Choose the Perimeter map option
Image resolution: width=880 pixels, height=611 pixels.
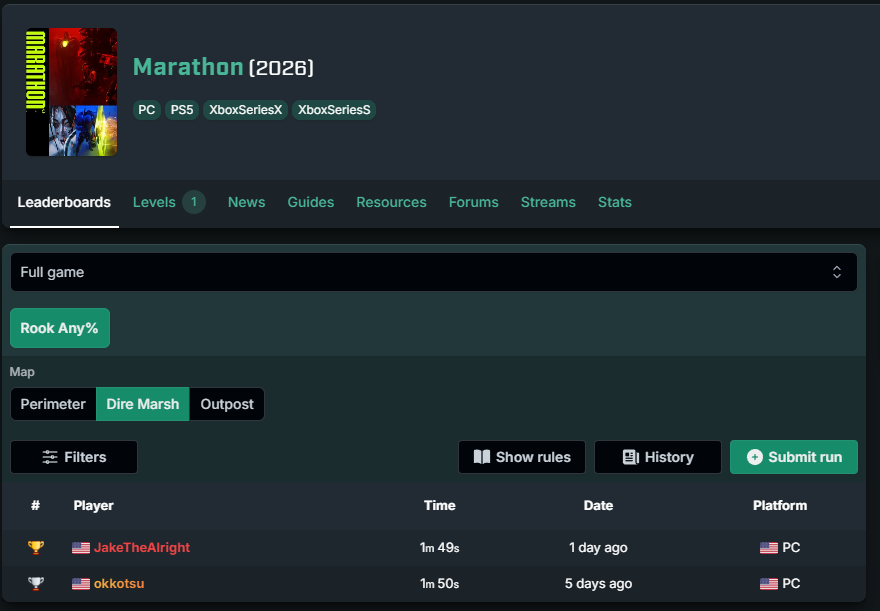(x=53, y=404)
